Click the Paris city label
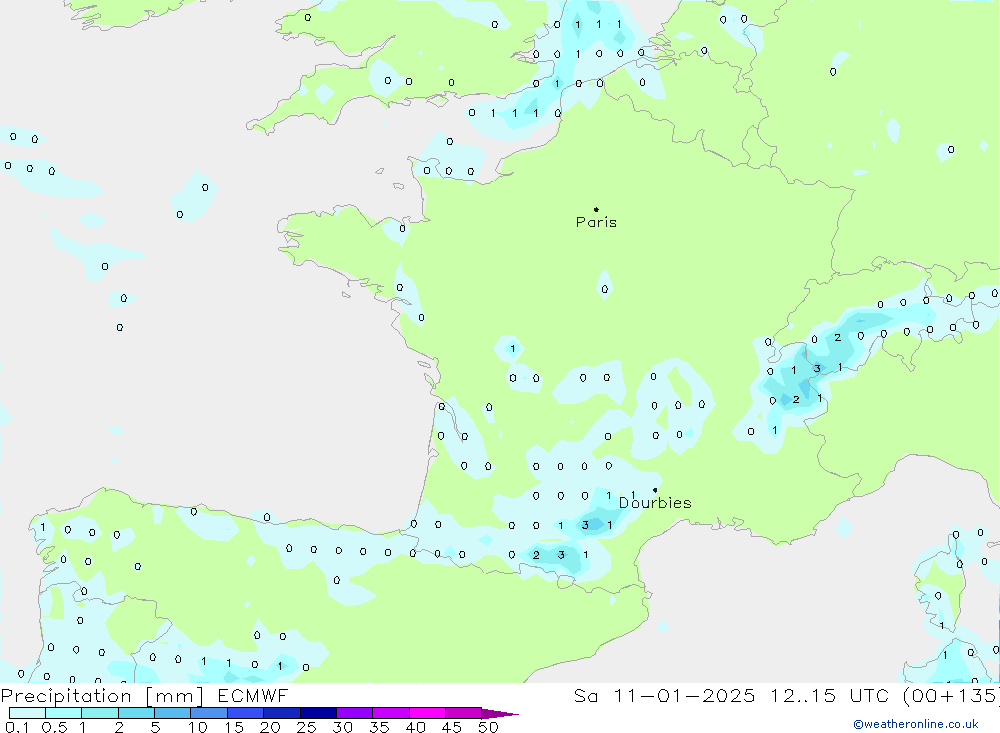This screenshot has width=1000, height=733. click(x=596, y=222)
